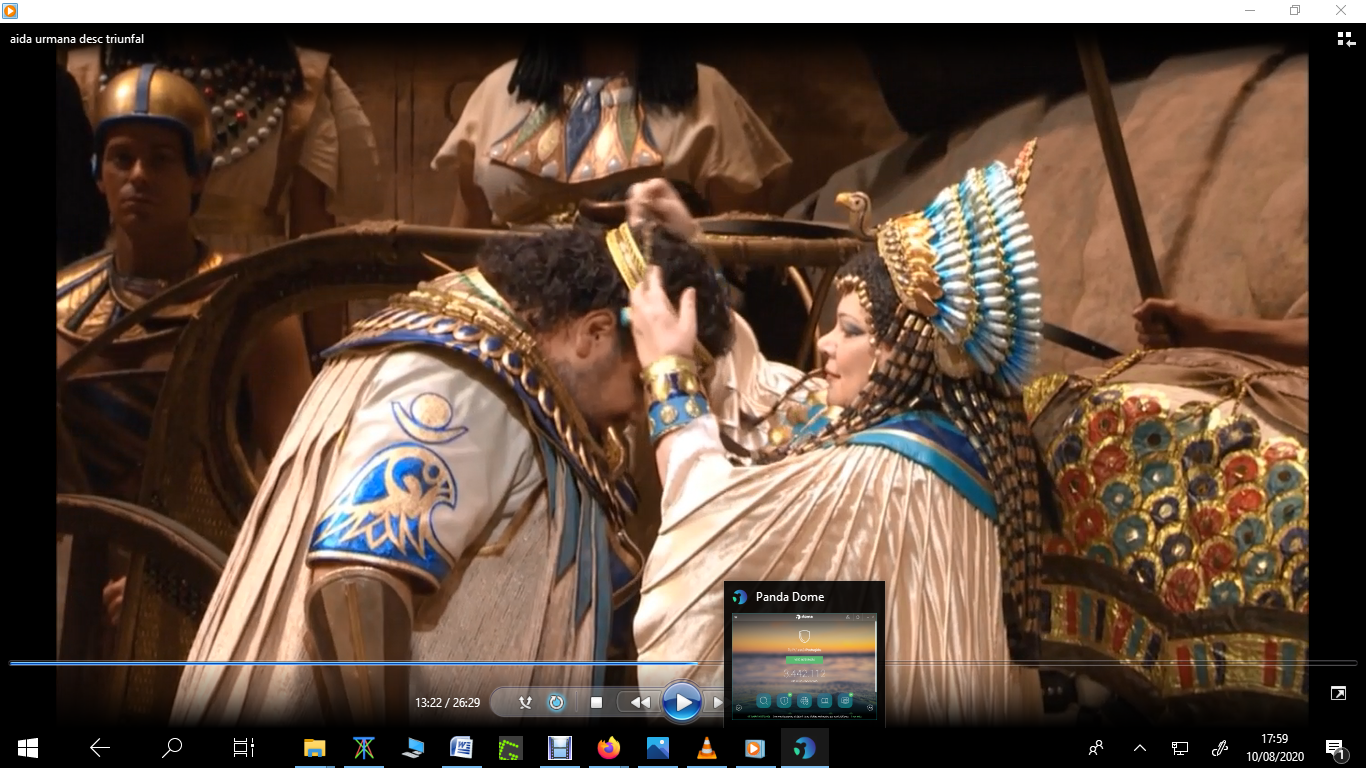Open Firefox from the taskbar

pos(608,747)
